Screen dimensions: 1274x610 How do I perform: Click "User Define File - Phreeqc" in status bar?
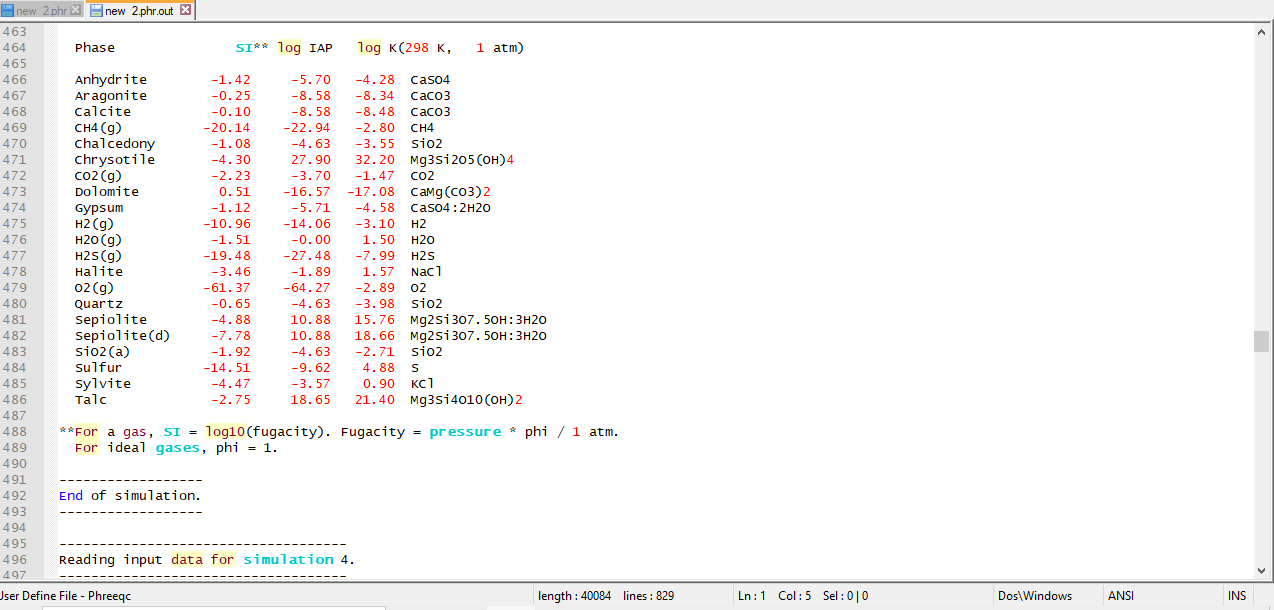click(66, 596)
